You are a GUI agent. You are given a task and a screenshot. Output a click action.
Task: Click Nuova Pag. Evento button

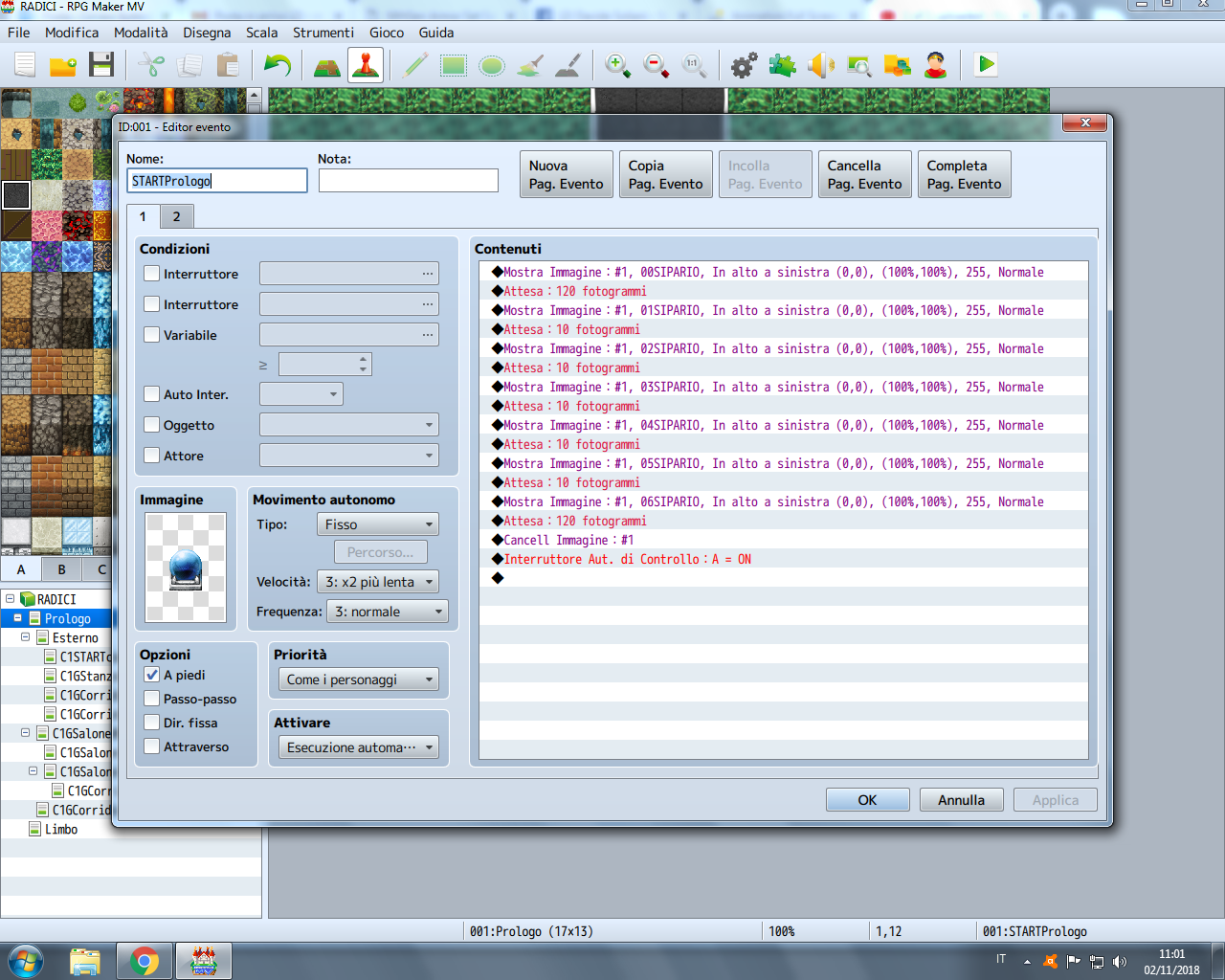click(567, 174)
